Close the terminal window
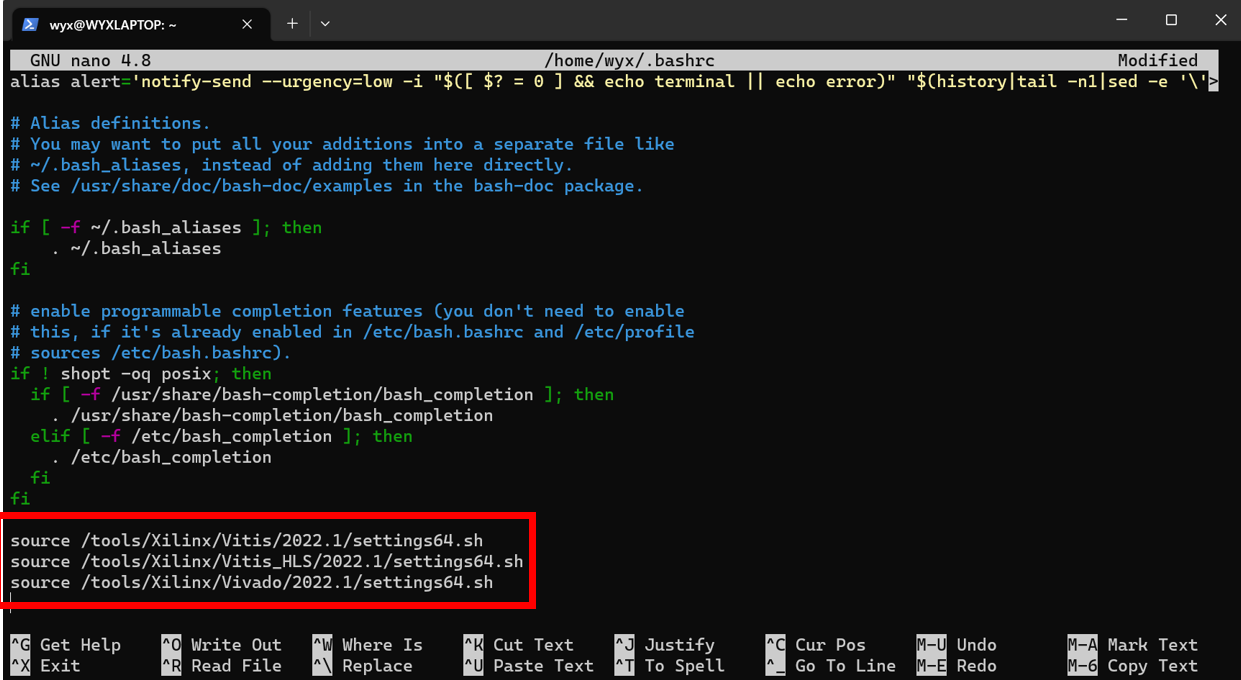 coord(1219,20)
